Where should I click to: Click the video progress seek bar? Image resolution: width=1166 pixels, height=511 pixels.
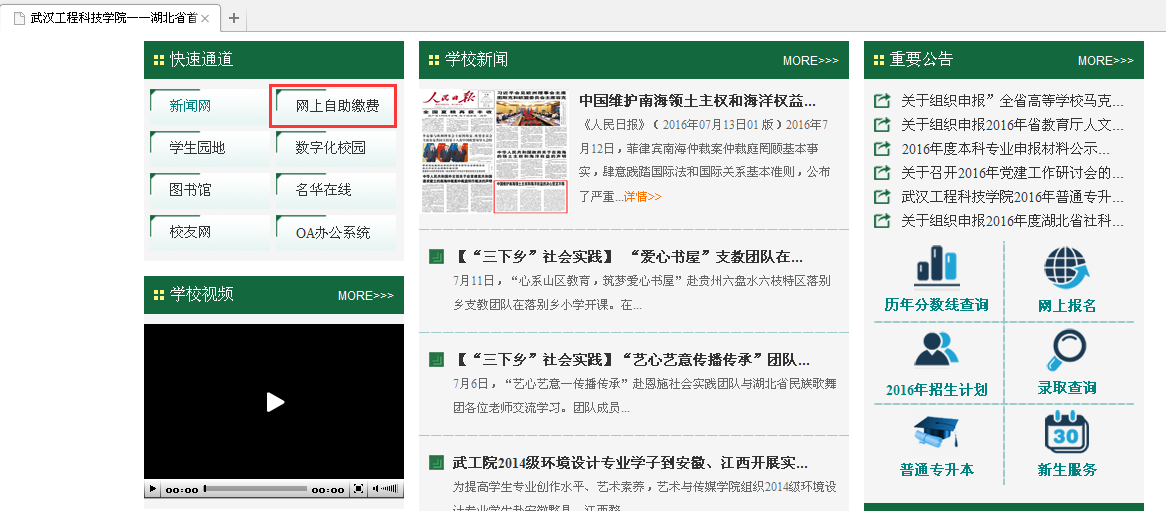(x=255, y=490)
